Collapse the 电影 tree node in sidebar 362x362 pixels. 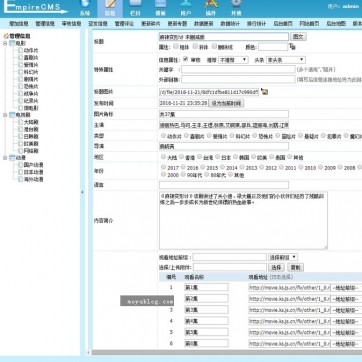tap(5, 43)
